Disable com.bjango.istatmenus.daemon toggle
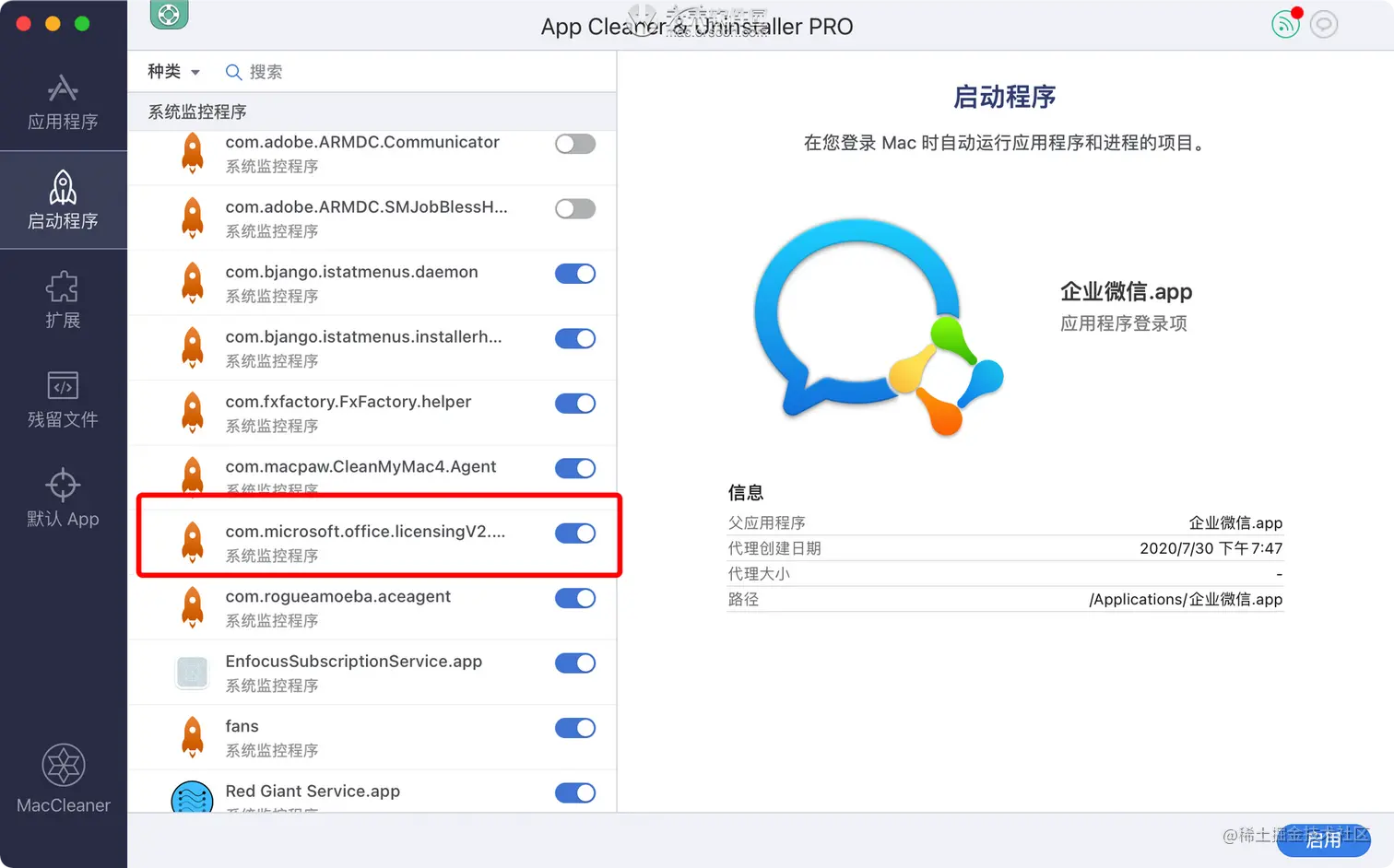 pos(575,274)
